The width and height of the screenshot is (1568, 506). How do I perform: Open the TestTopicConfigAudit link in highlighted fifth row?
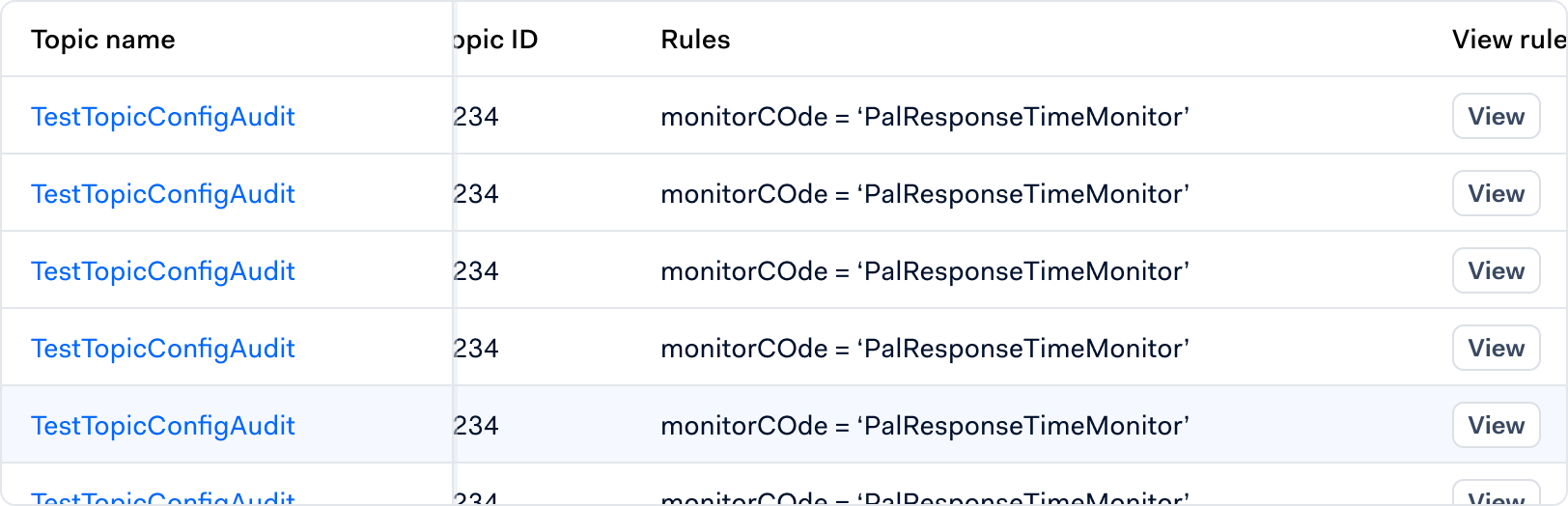pos(163,426)
